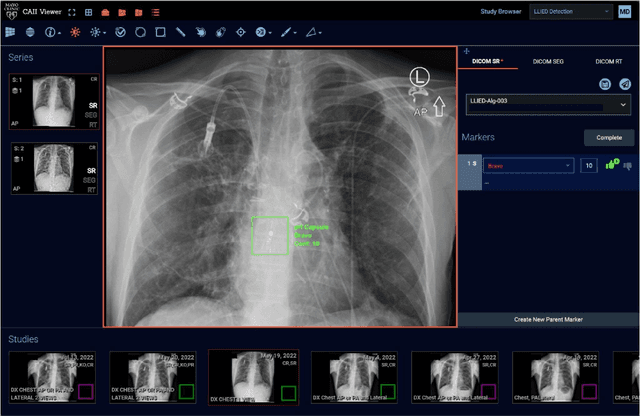Click the fullscreen icon next to CAII Viewer
This screenshot has width=640, height=416.
(72, 12)
